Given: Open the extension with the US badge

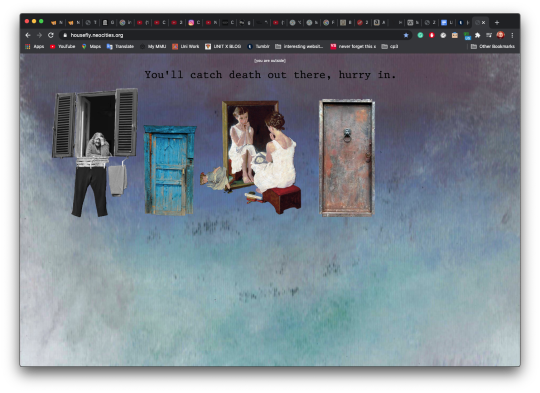Looking at the screenshot, I should 467,35.
